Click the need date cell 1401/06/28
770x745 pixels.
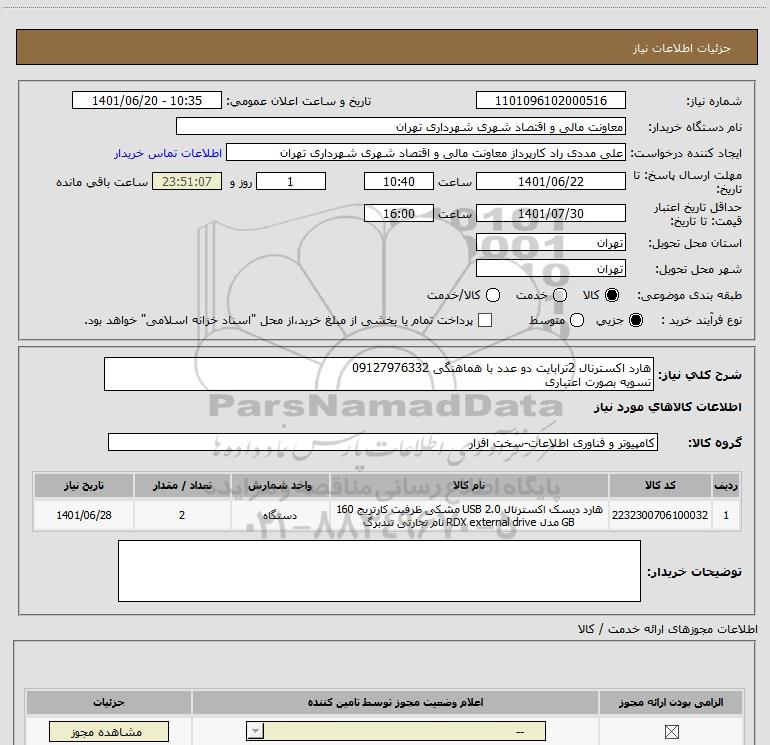(83, 515)
